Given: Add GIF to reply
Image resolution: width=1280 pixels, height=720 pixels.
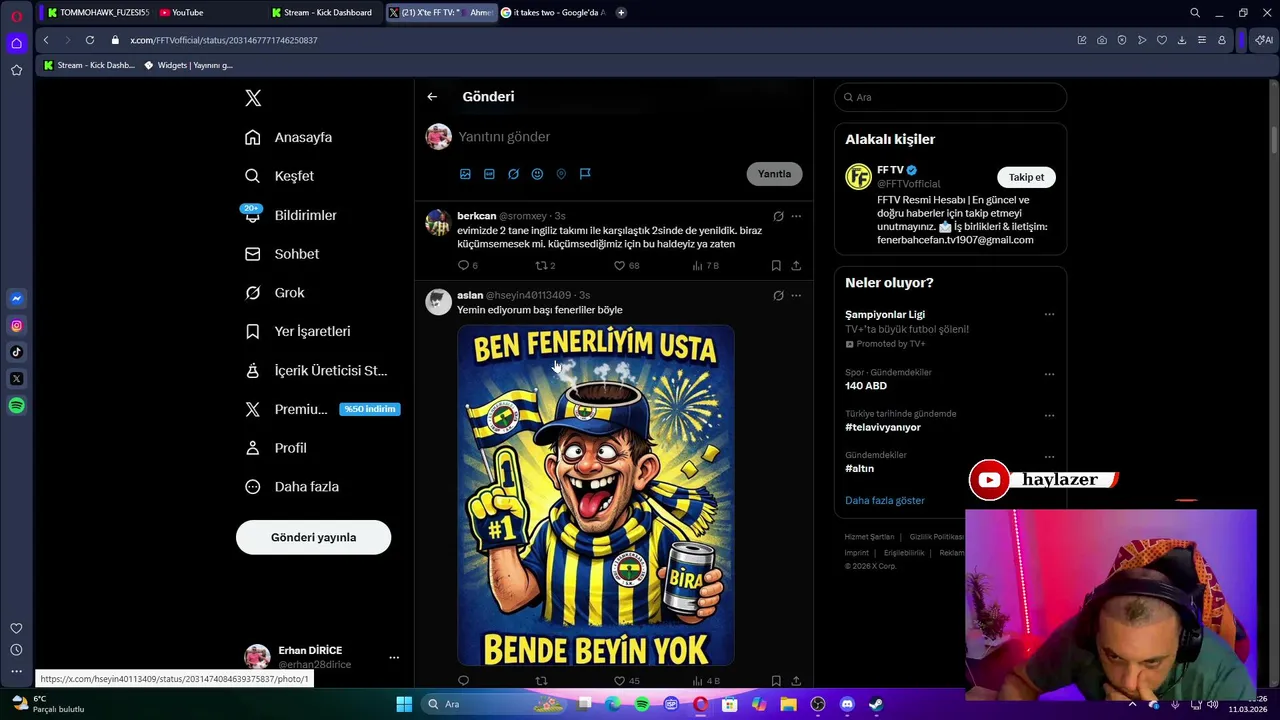Looking at the screenshot, I should pos(489,174).
